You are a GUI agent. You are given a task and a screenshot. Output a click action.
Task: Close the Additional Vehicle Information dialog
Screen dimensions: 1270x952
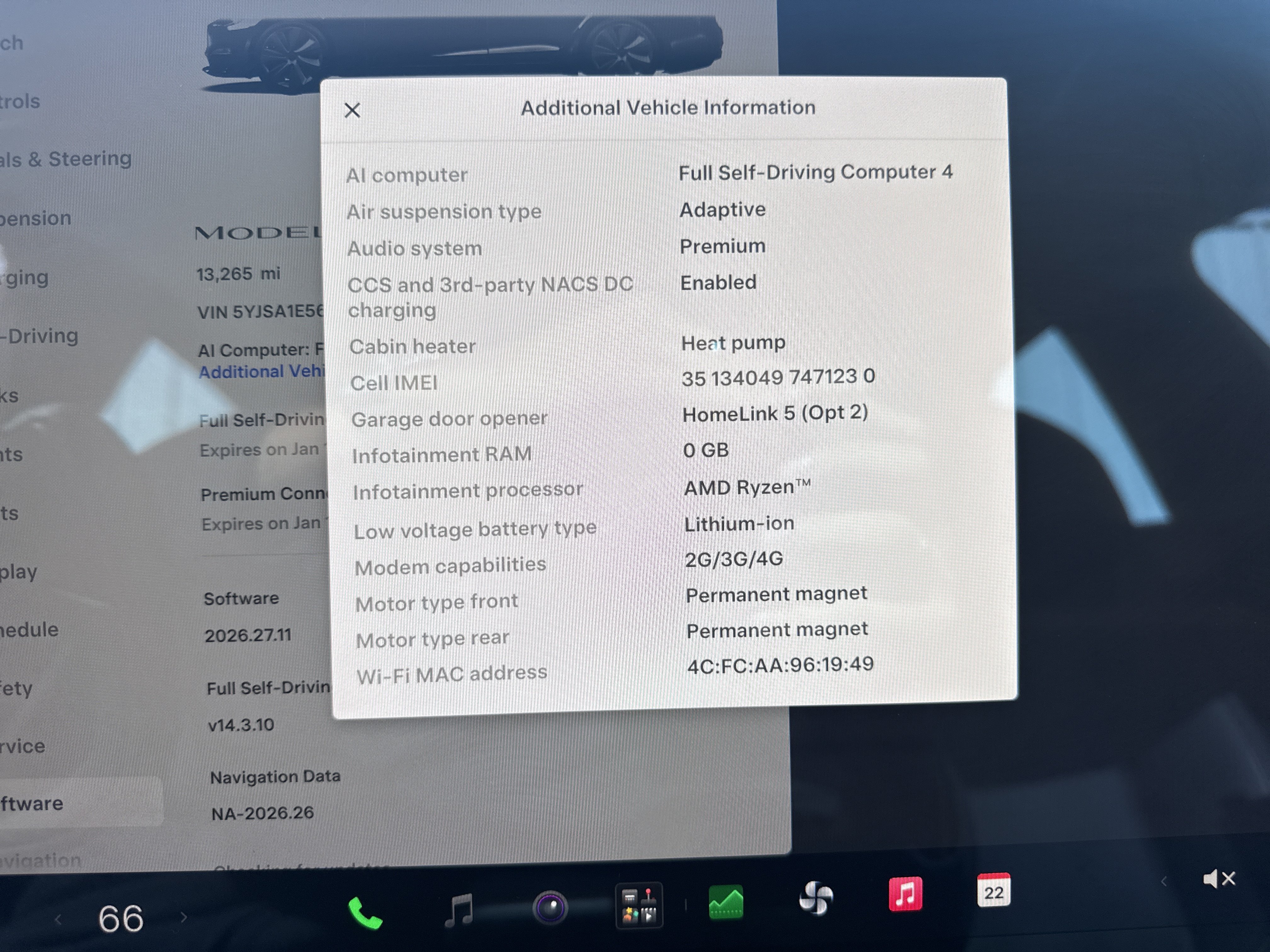[x=352, y=110]
